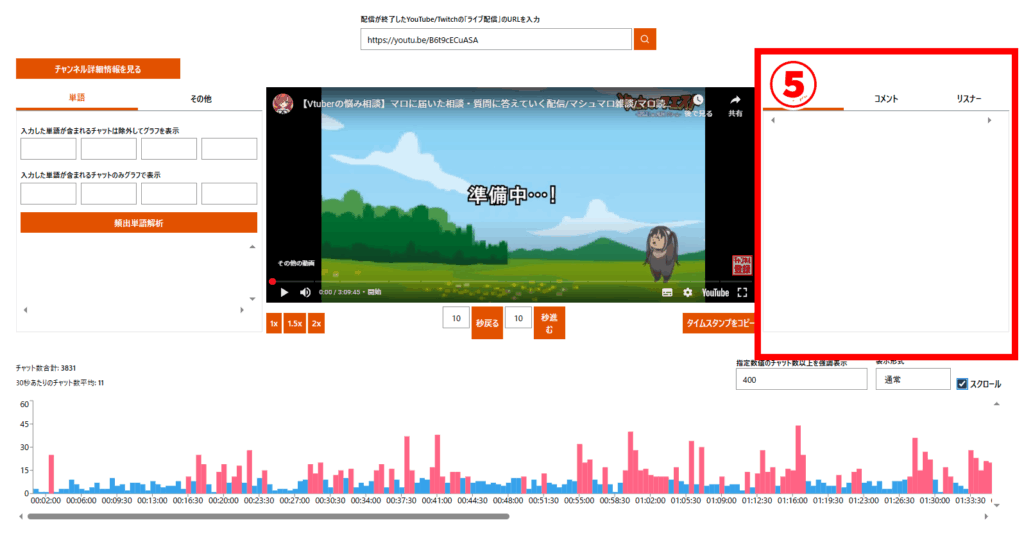Toggle video subtitles captions icon
The height and width of the screenshot is (536, 1024).
coord(667,292)
